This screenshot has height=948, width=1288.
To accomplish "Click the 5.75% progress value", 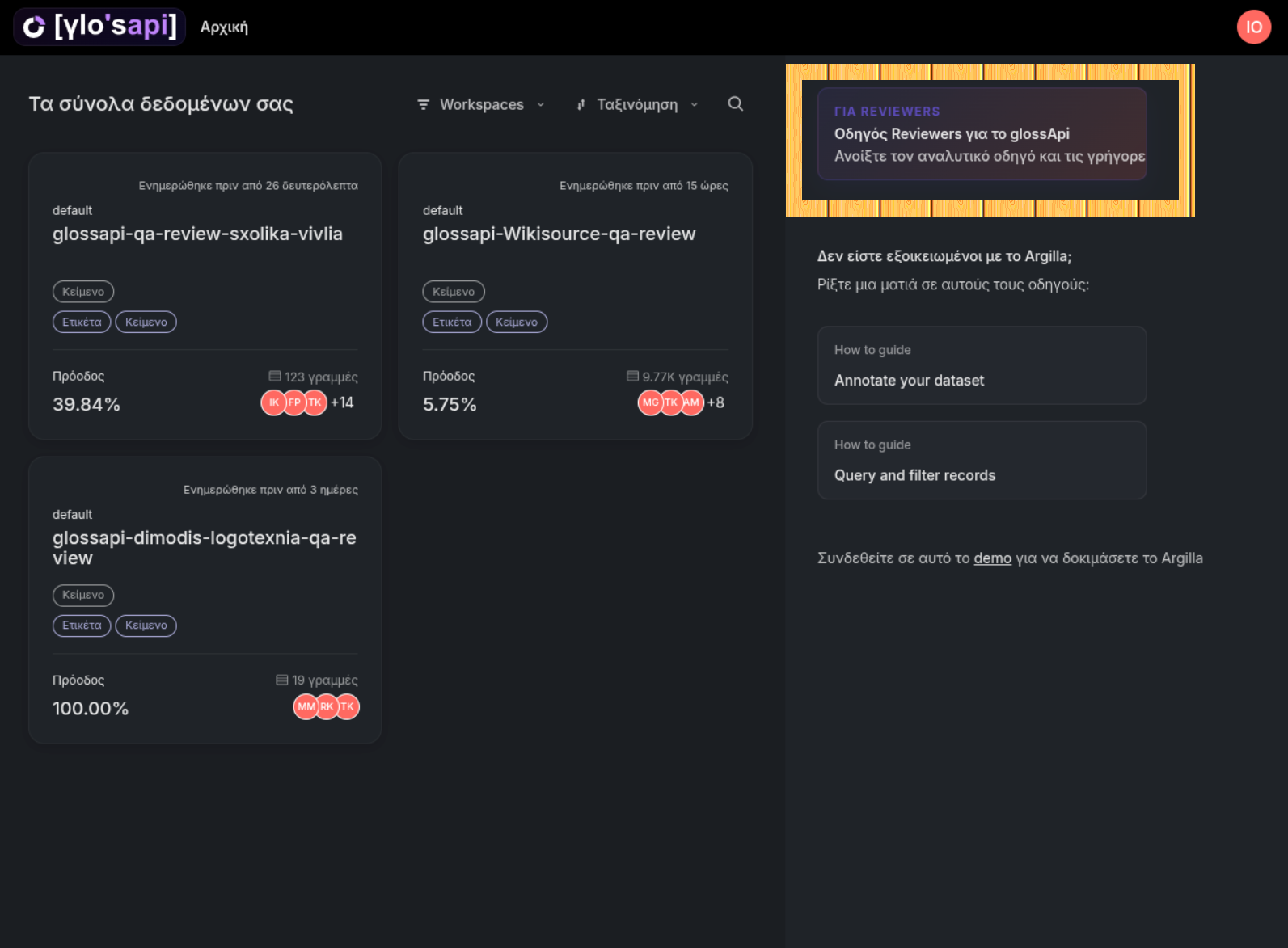I will click(450, 404).
